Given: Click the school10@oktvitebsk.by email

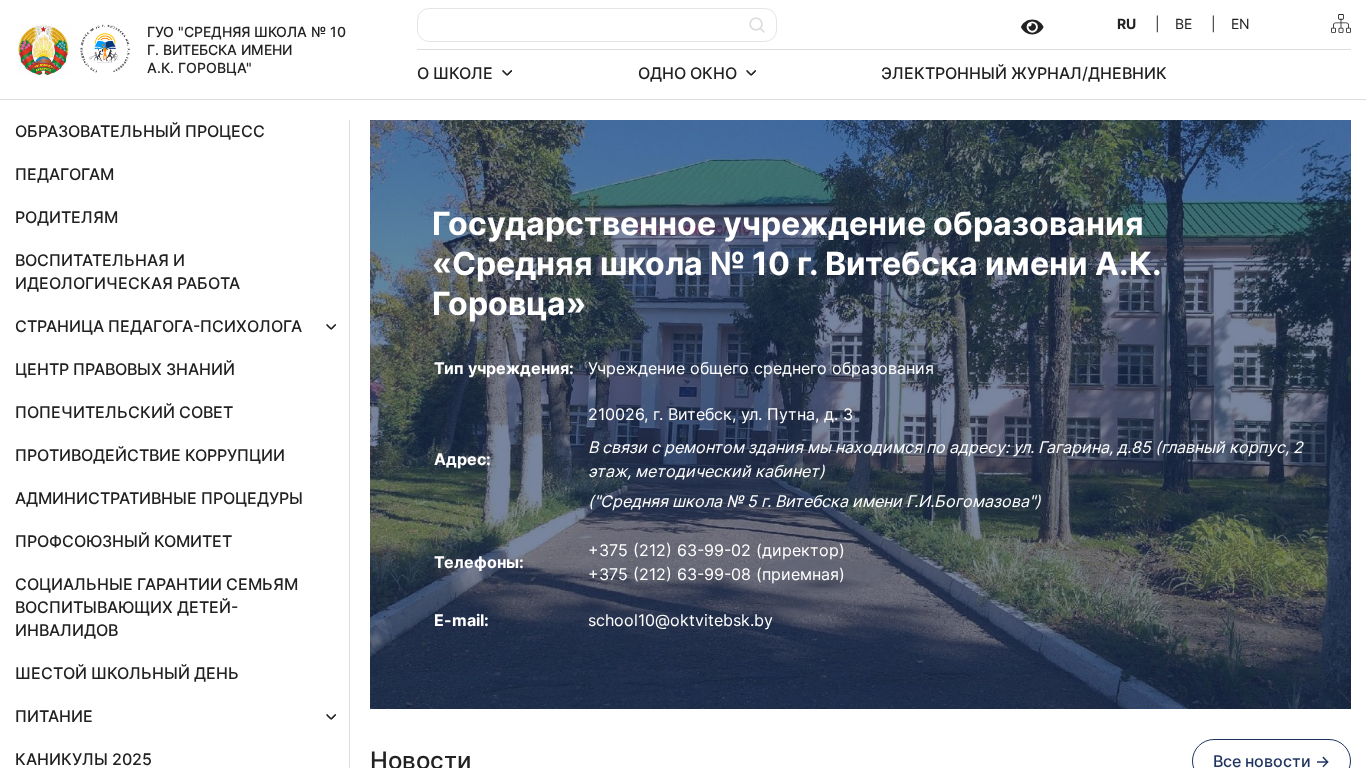Looking at the screenshot, I should pyautogui.click(x=680, y=620).
